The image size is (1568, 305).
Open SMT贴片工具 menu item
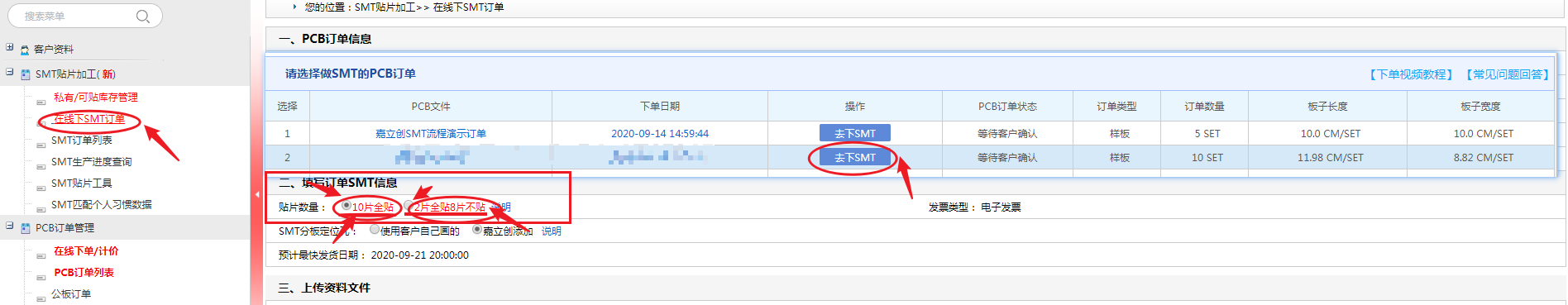[82, 183]
